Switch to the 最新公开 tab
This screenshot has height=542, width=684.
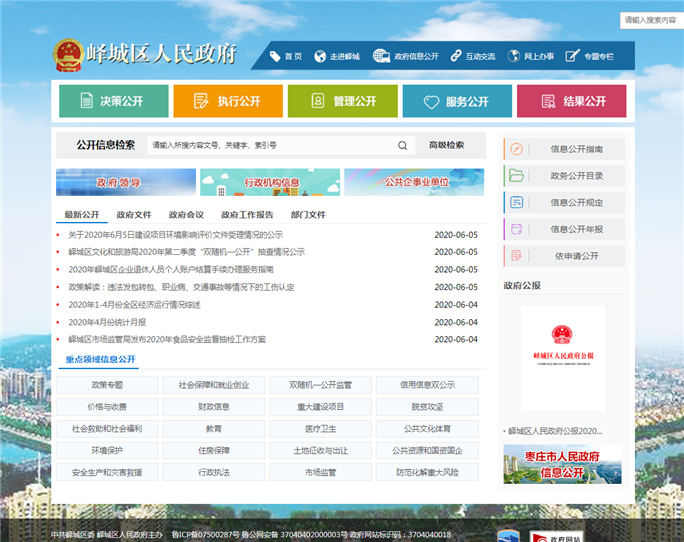pyautogui.click(x=82, y=215)
